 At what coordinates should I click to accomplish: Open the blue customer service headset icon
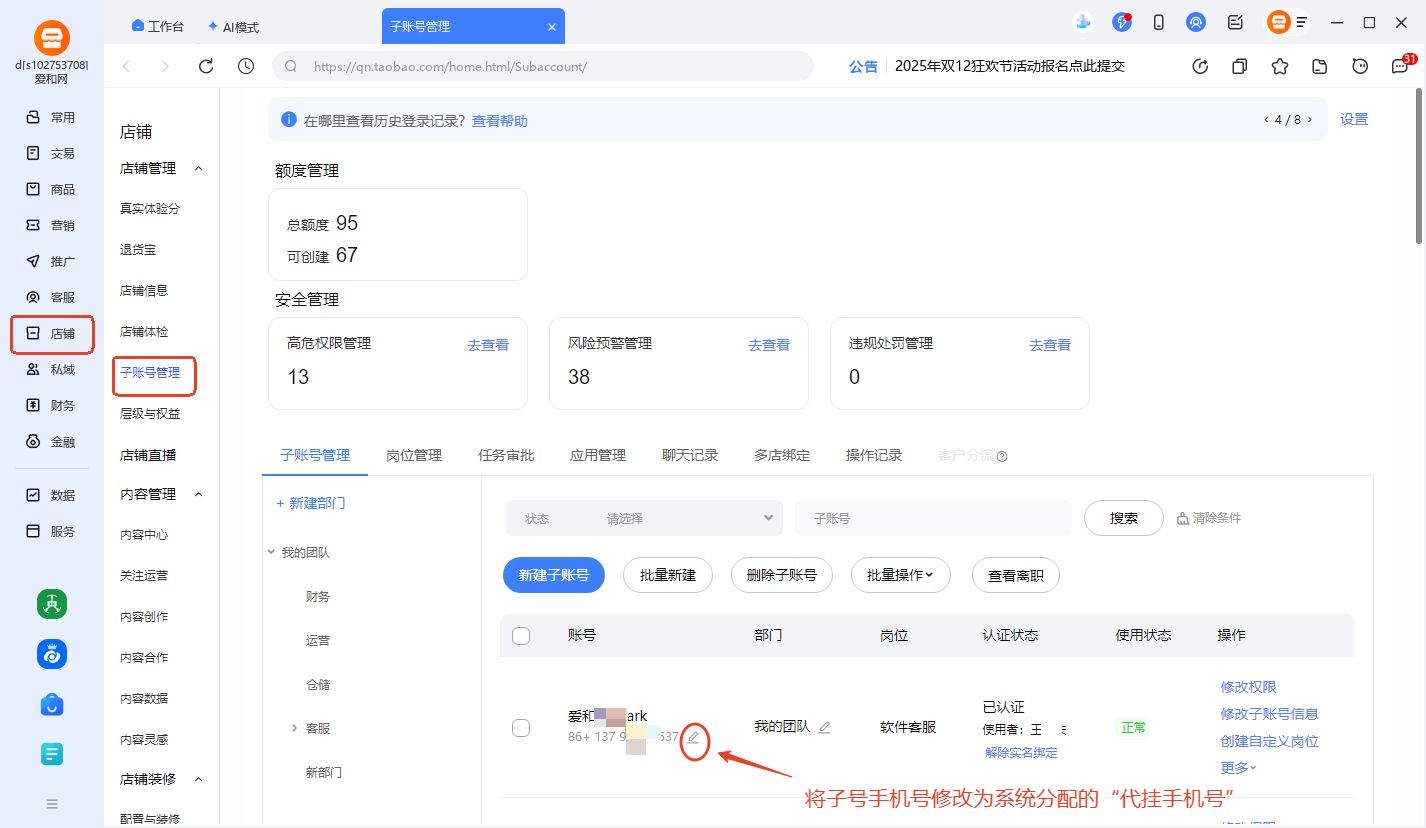pyautogui.click(x=1196, y=22)
